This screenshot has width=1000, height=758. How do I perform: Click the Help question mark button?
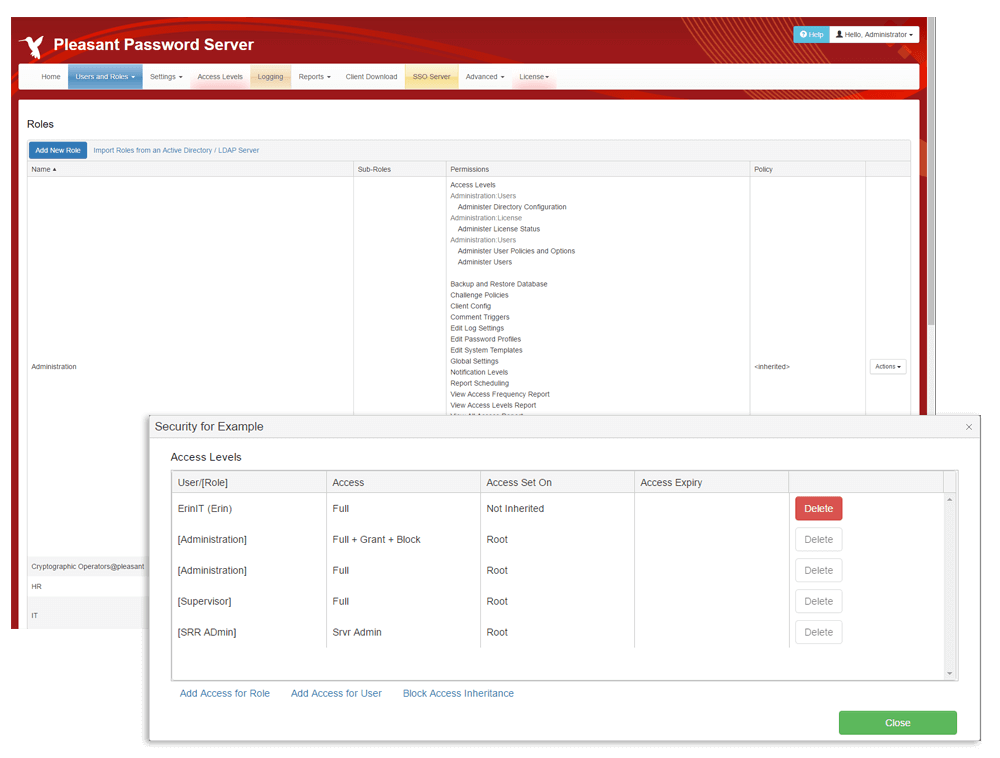(811, 34)
